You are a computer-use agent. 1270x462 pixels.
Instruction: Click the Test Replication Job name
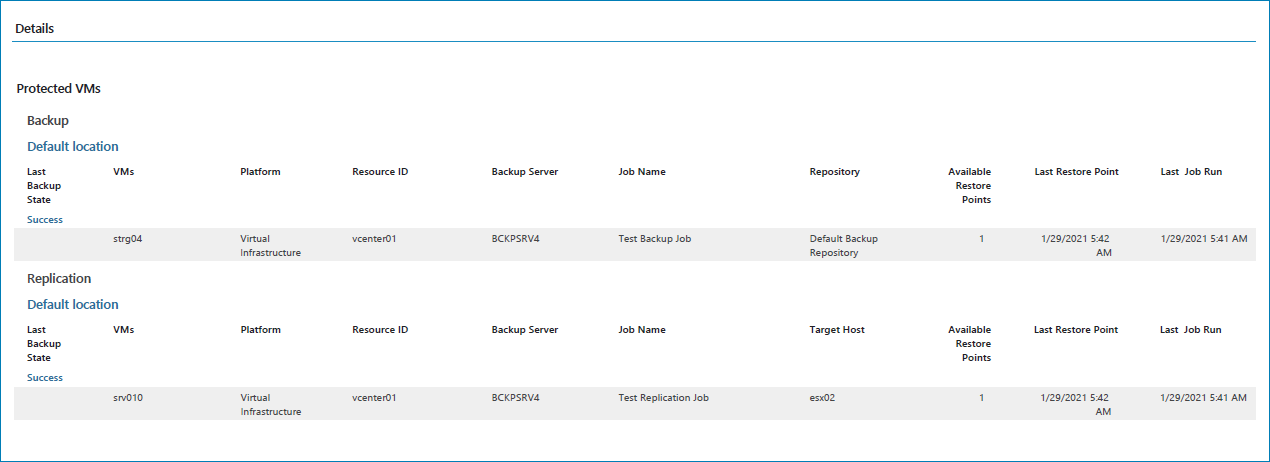[x=664, y=397]
